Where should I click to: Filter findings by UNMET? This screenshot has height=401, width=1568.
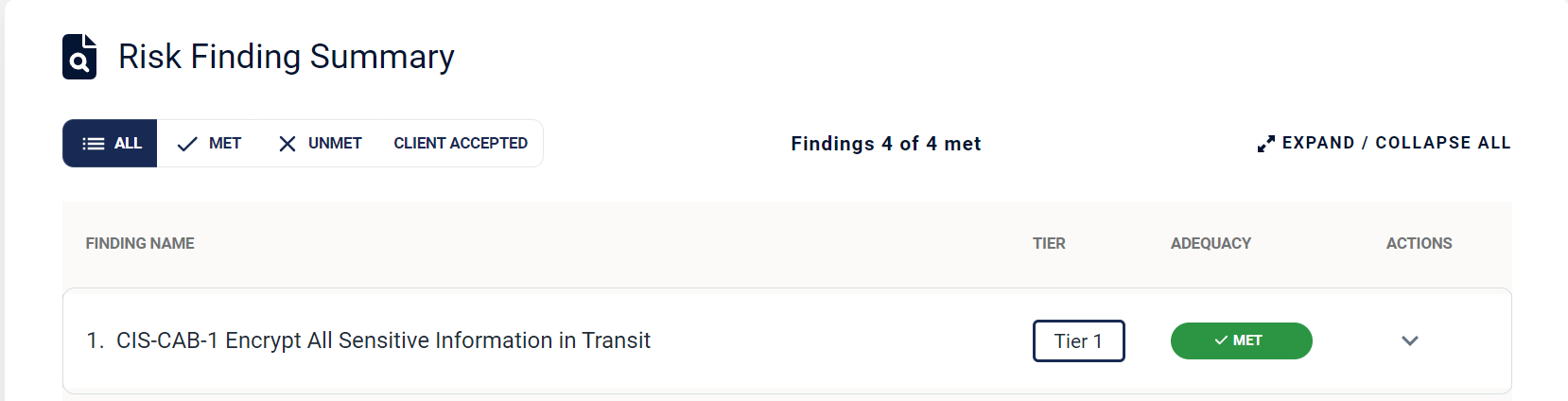coord(320,144)
